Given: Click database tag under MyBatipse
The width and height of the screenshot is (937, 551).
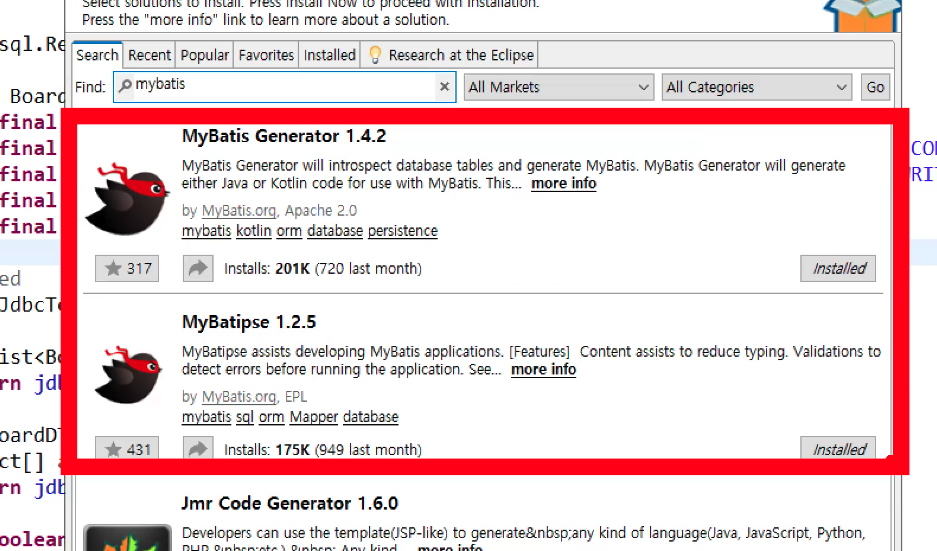Looking at the screenshot, I should [x=370, y=417].
